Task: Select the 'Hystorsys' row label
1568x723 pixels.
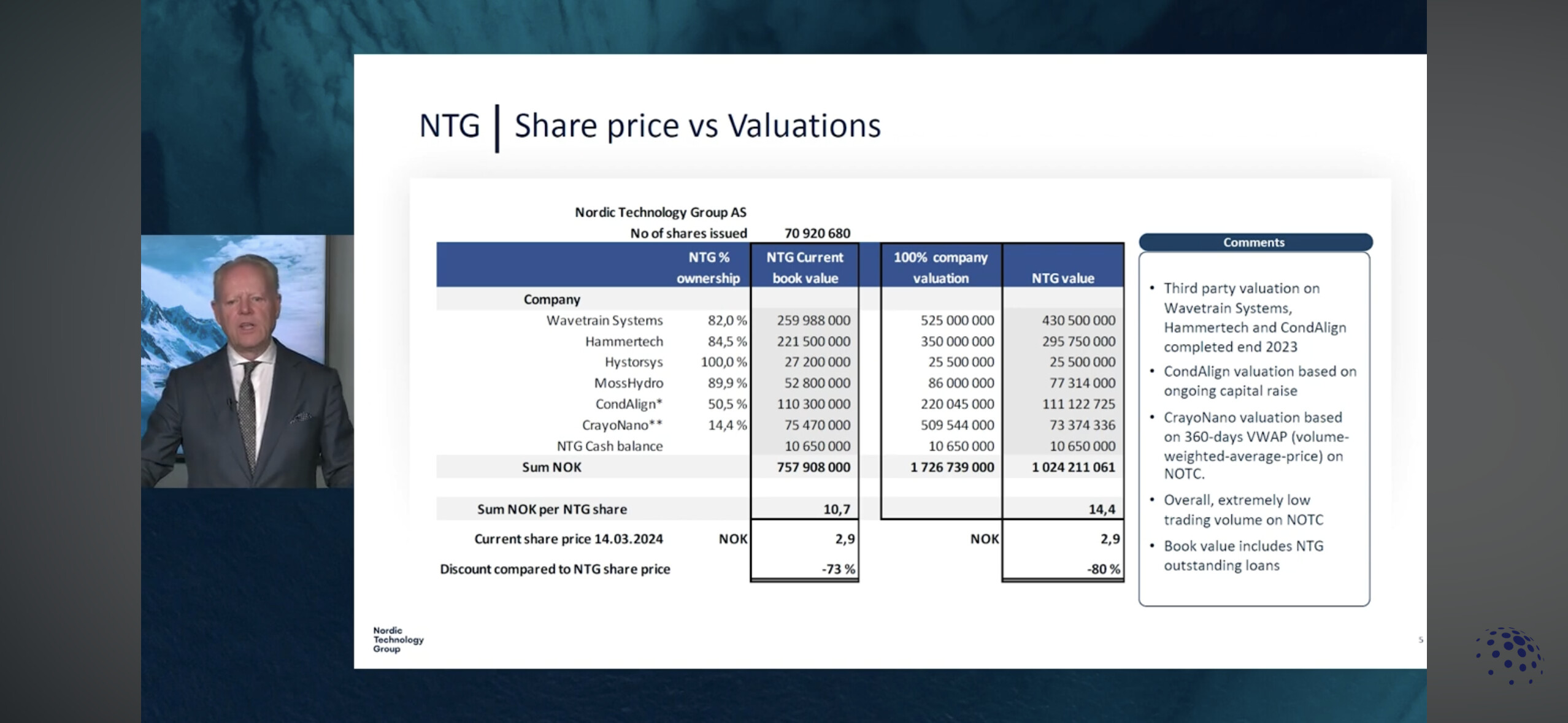Action: [x=634, y=362]
